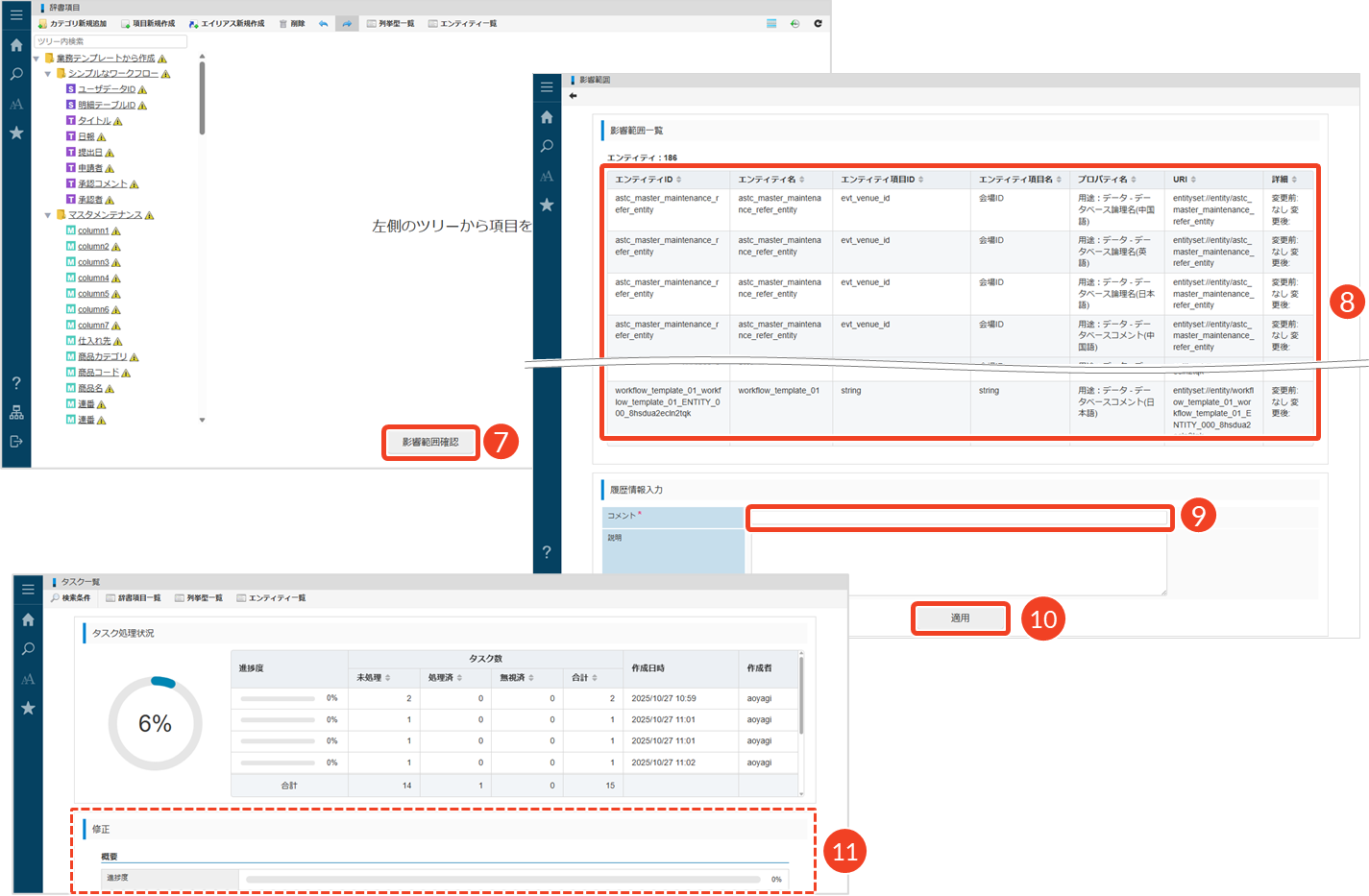Image resolution: width=1369 pixels, height=896 pixels.
Task: Open 列挙型一覧 in the 辞書項目 toolbar
Action: tap(390, 23)
